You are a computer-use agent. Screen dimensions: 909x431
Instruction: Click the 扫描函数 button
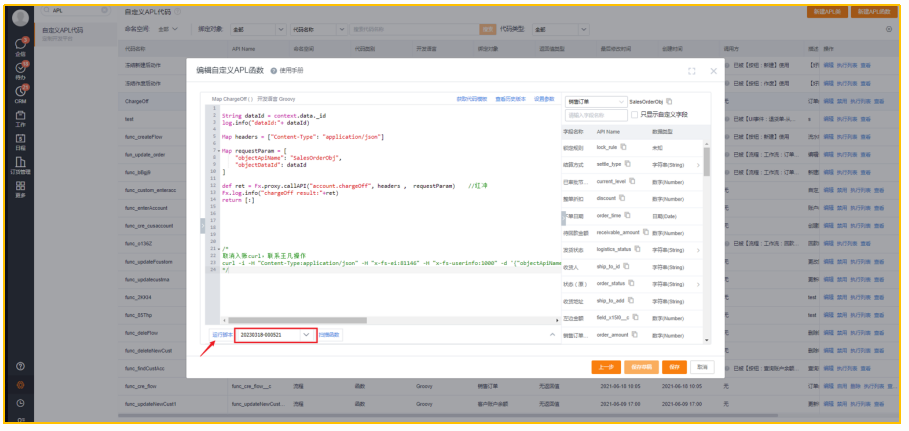click(330, 335)
